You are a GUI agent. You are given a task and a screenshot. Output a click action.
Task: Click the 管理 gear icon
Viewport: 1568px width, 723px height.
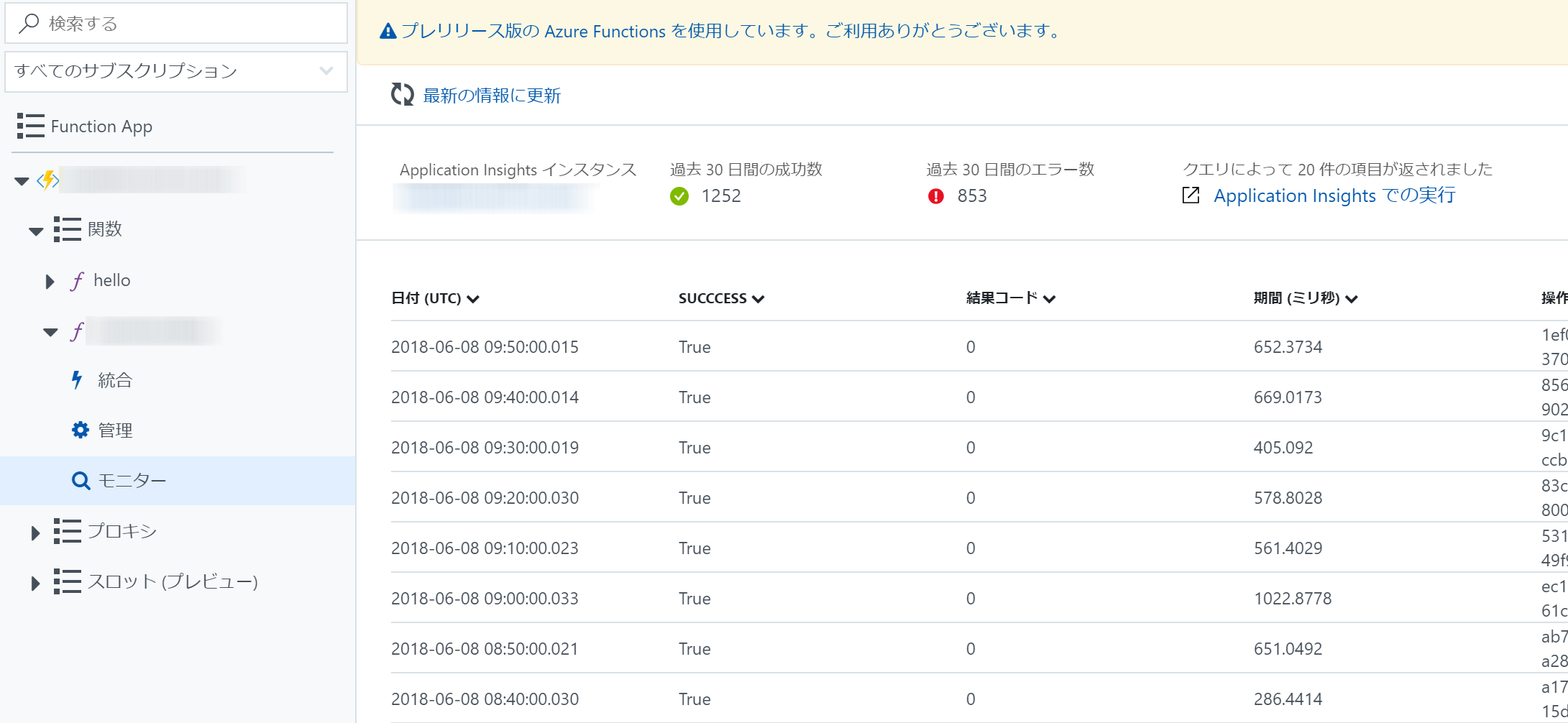click(x=80, y=430)
